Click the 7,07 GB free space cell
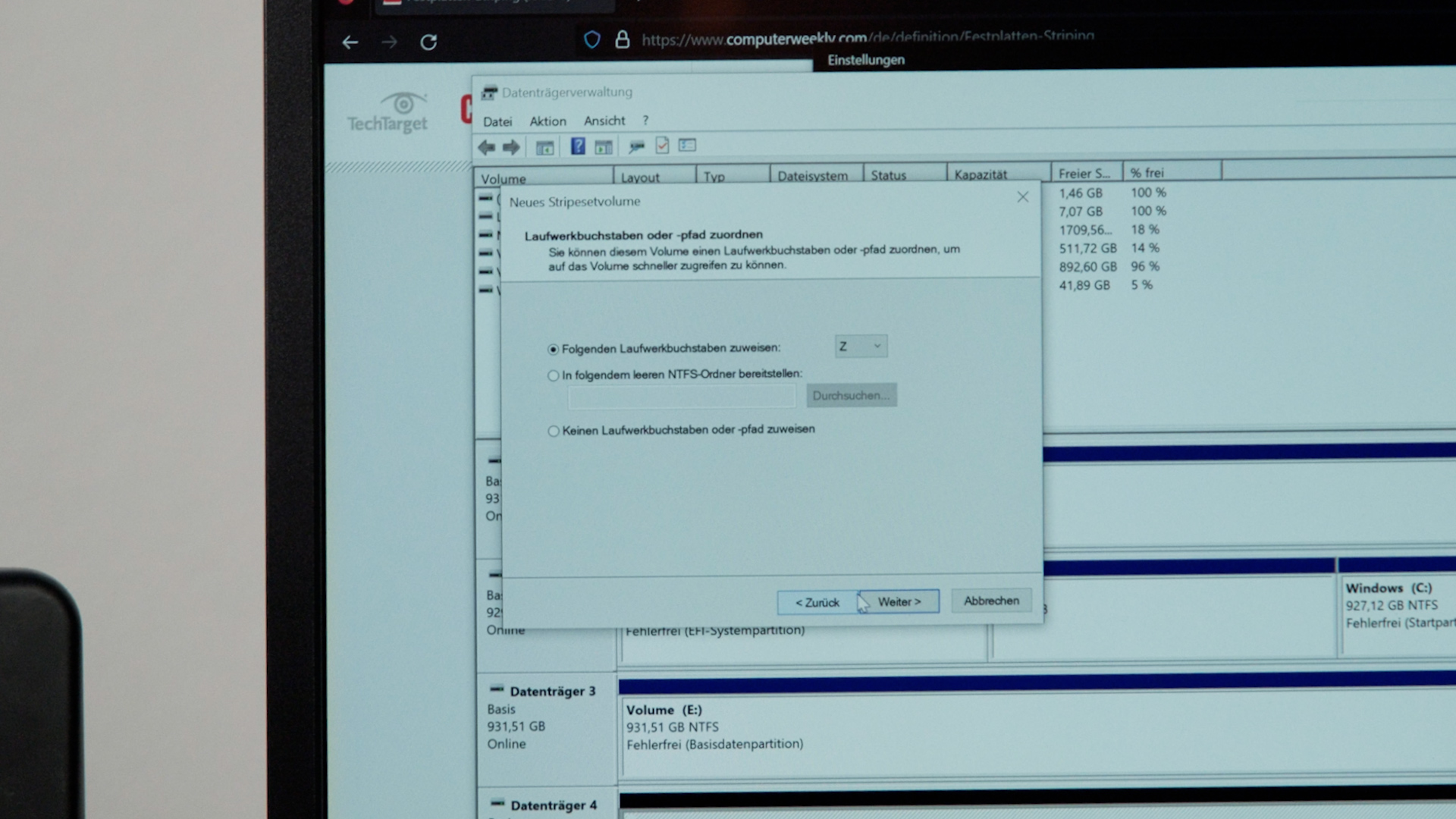Screen dimensions: 1456x819 point(1081,212)
